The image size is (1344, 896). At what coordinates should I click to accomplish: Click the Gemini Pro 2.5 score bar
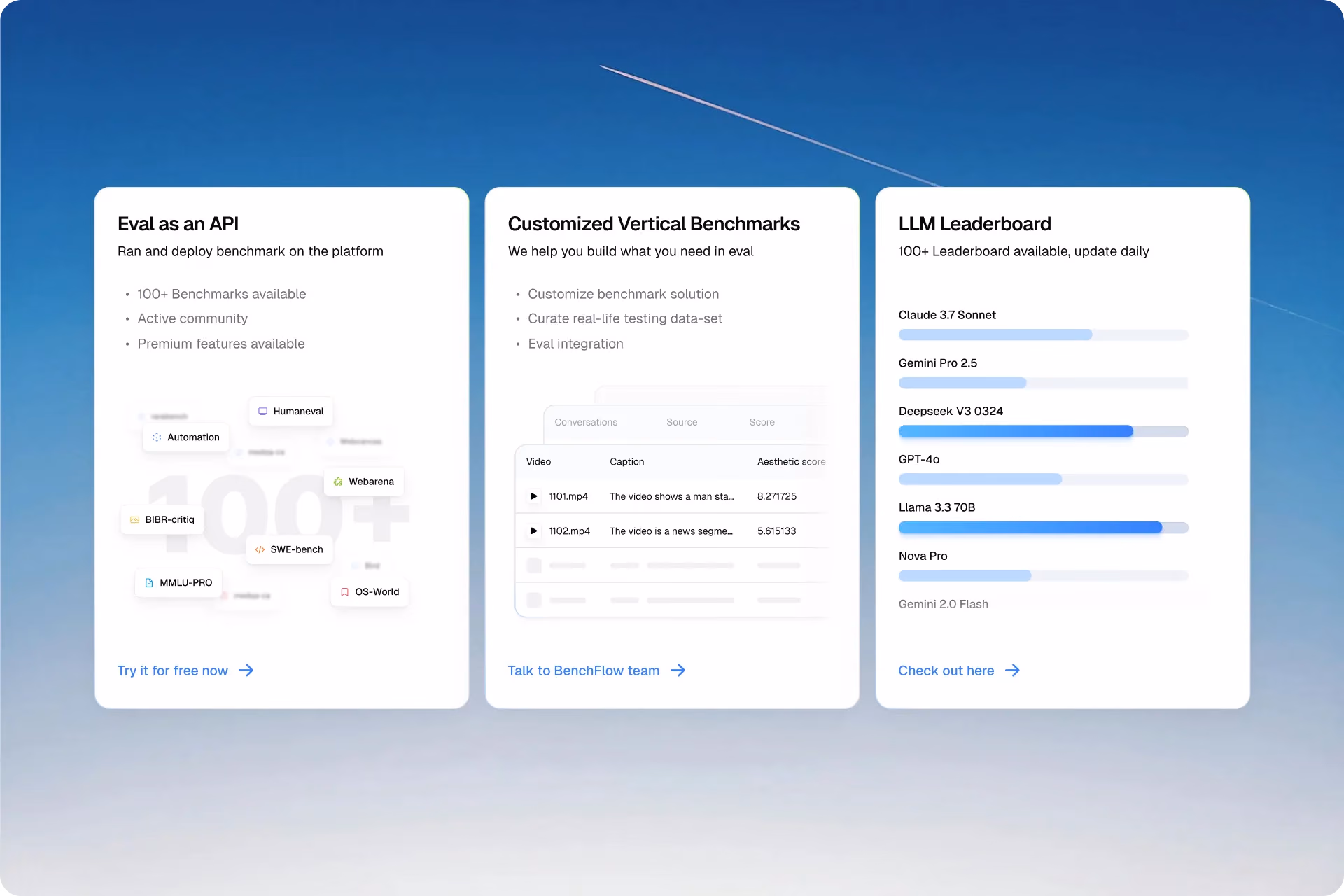tap(1043, 383)
